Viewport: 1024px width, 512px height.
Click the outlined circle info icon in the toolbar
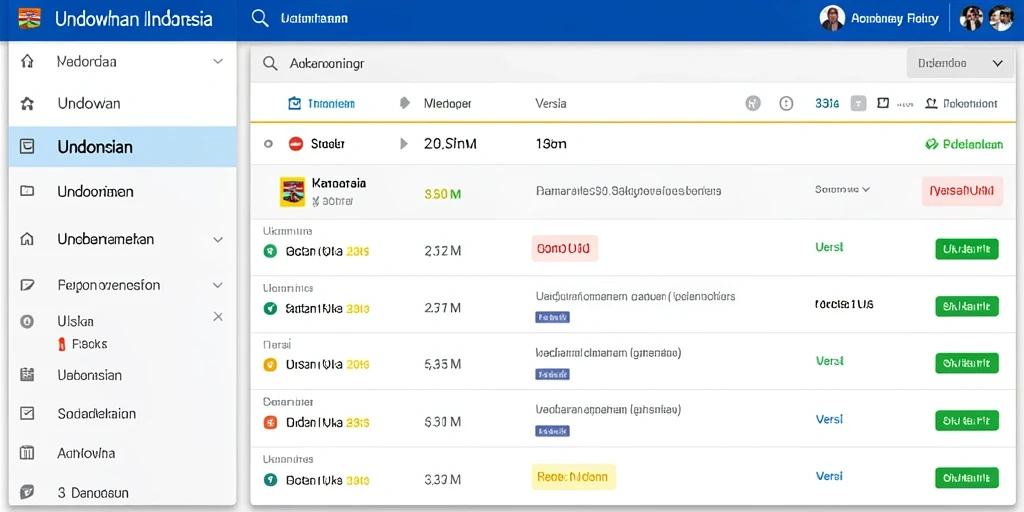(x=786, y=103)
